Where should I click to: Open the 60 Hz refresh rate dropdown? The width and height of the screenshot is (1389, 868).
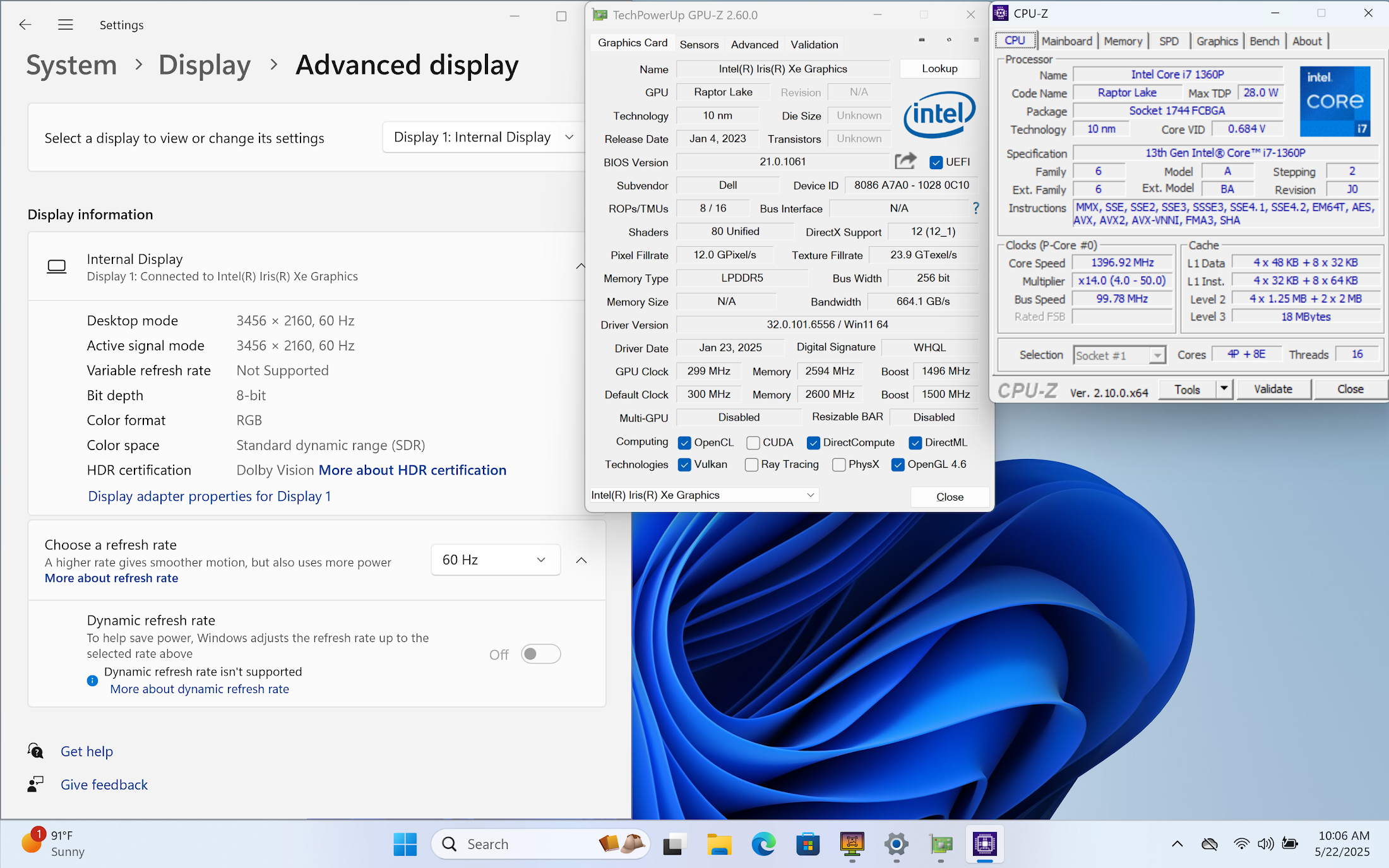[x=496, y=560]
